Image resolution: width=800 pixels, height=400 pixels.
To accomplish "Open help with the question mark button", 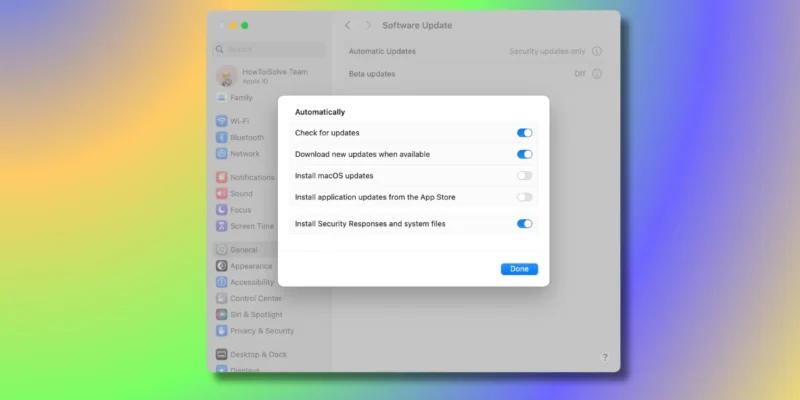I will [x=605, y=357].
